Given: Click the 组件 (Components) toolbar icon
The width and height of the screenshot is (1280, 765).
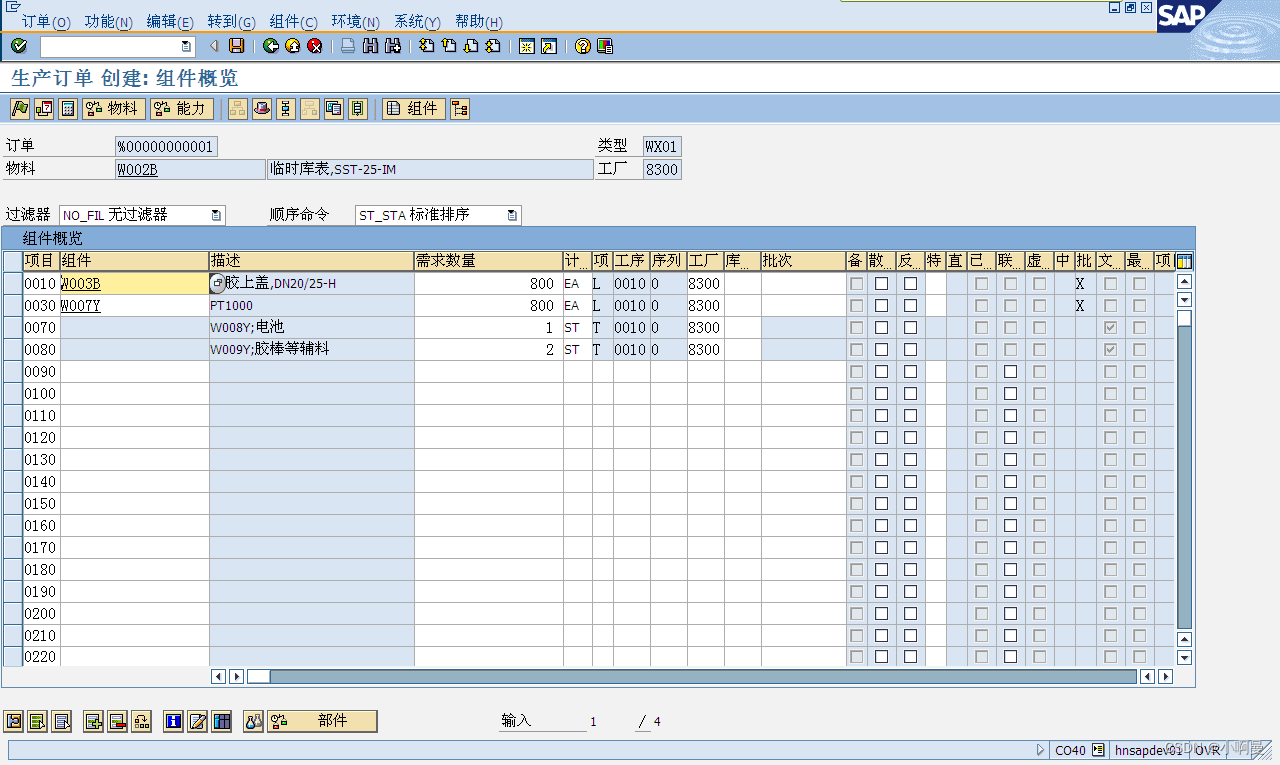Looking at the screenshot, I should [413, 108].
